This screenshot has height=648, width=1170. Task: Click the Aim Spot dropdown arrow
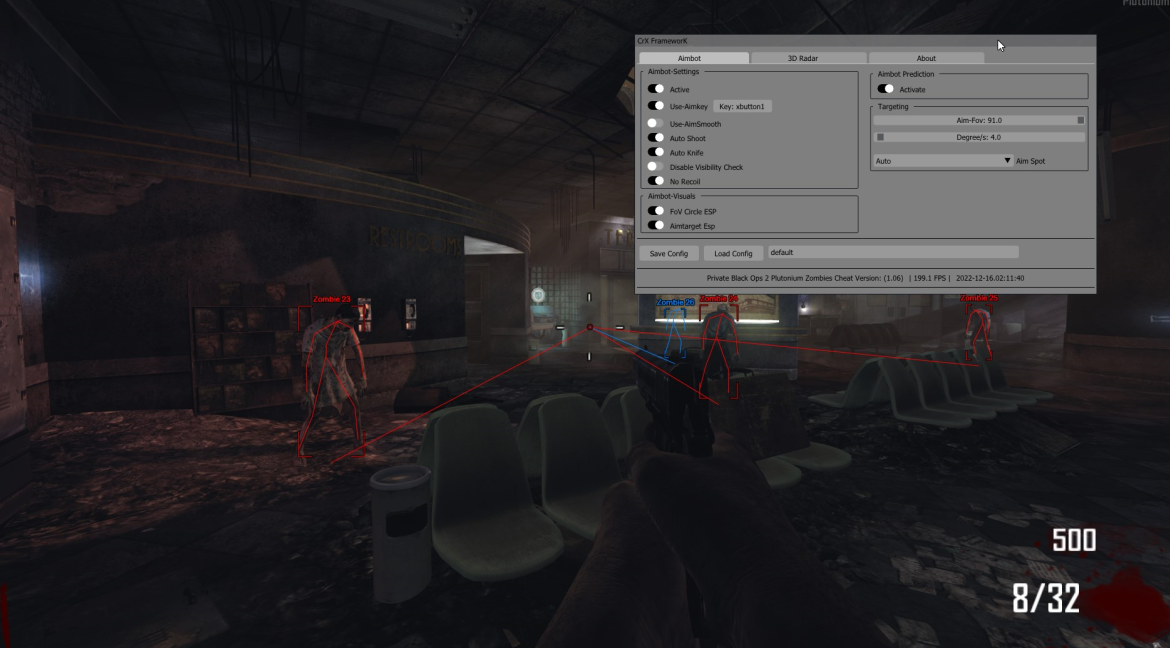point(1007,161)
